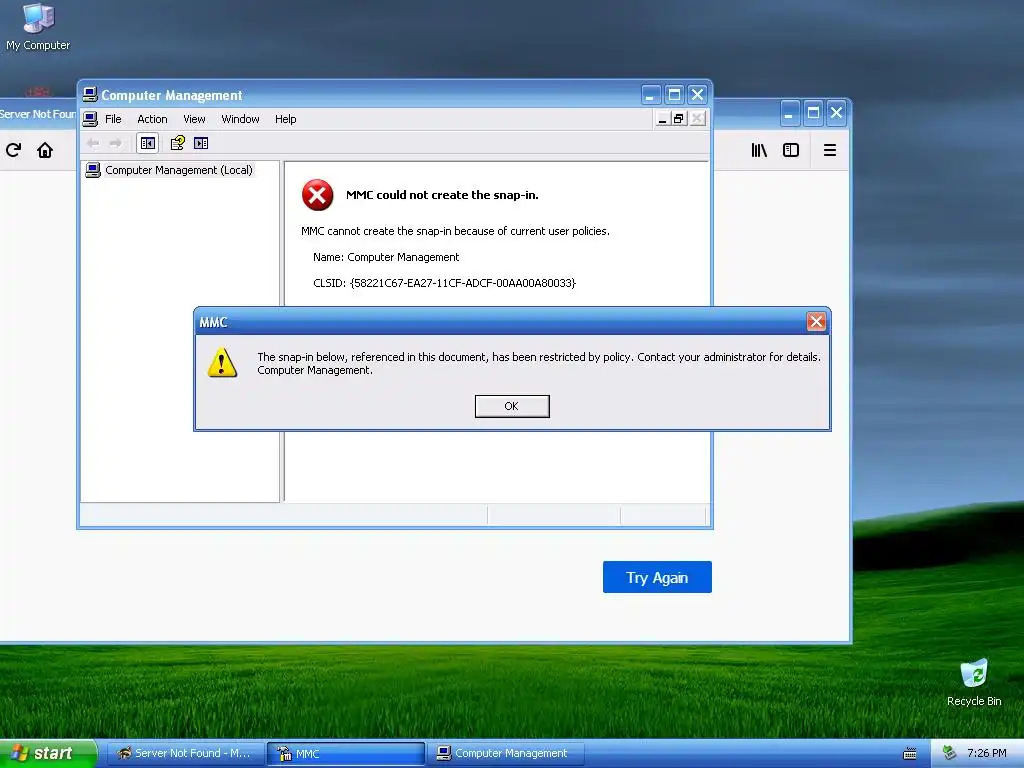Select Computer Management (Local) tree node
The image size is (1024, 768).
(170, 170)
